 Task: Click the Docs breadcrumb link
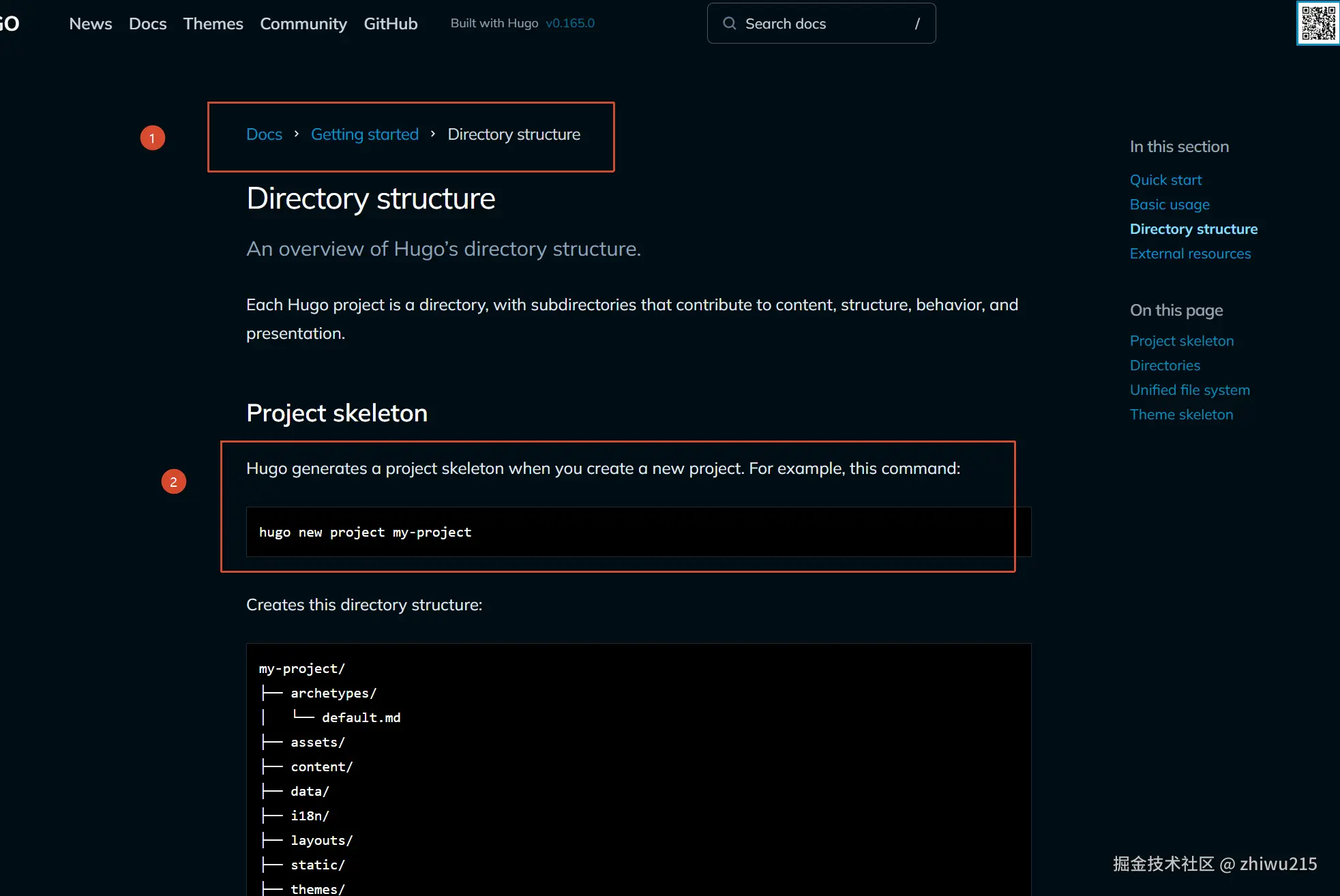click(x=265, y=134)
